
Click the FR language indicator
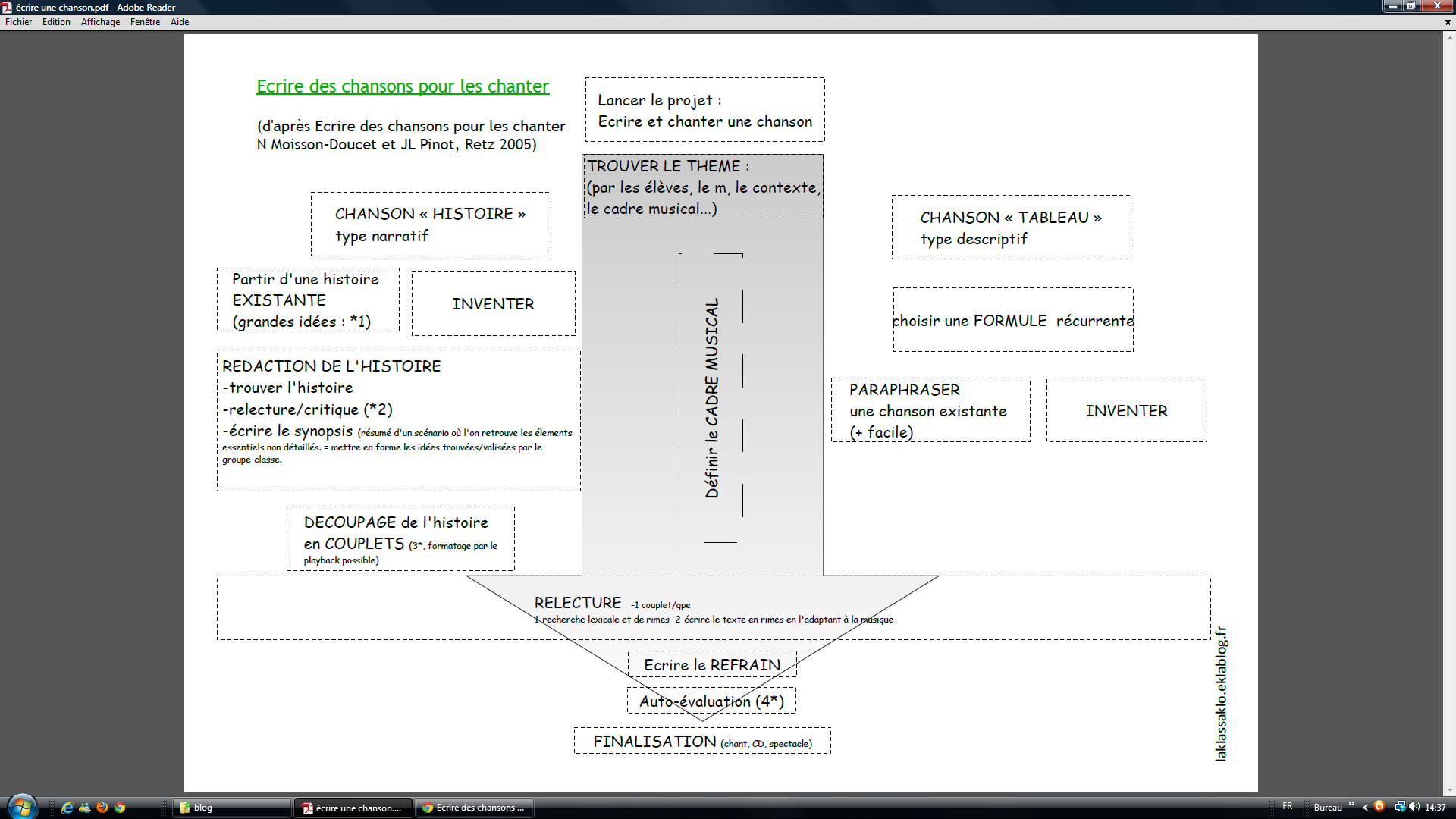coord(1287,806)
